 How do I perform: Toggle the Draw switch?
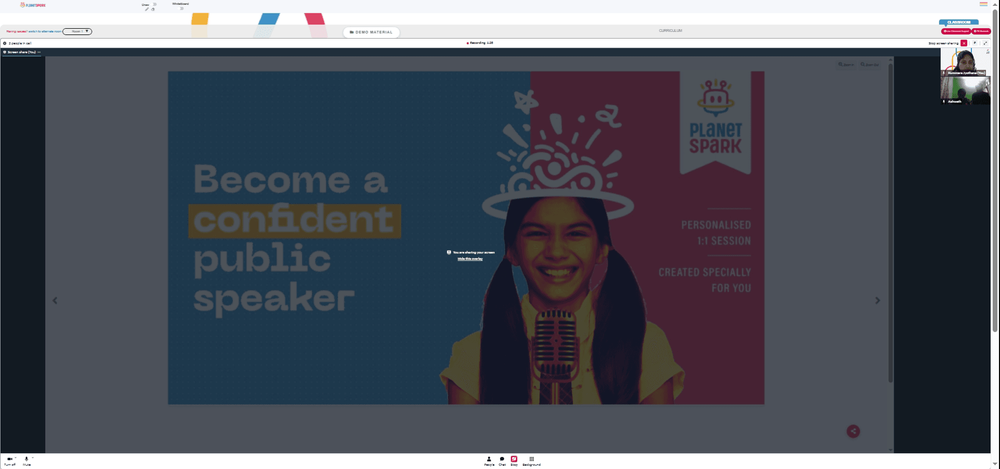(x=154, y=4)
